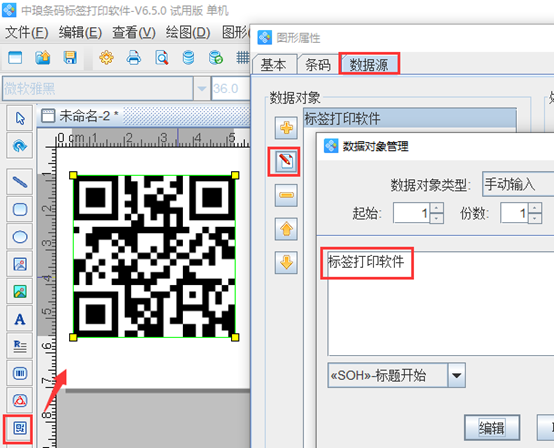Select the rounded rectangle tool

(20, 210)
